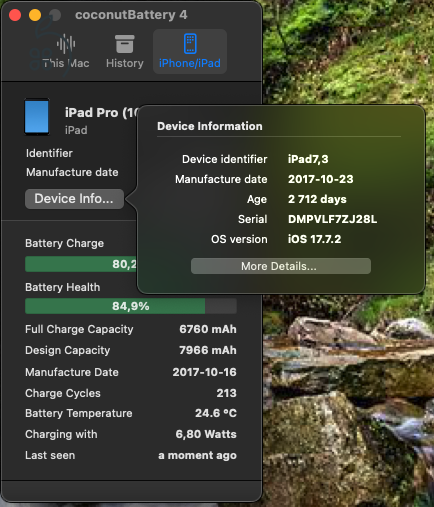Minimize the coconutBattery window
The width and height of the screenshot is (434, 507).
click(x=35, y=15)
